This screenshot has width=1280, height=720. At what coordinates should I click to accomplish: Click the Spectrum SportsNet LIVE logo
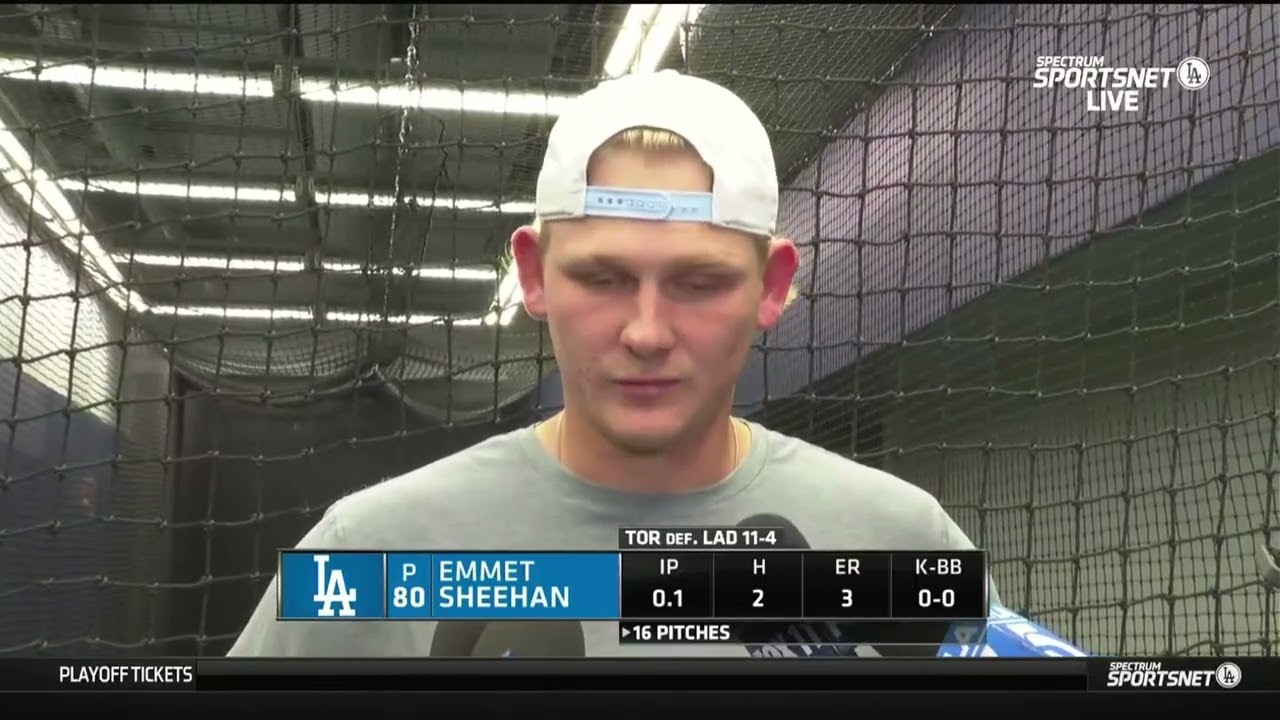1121,83
